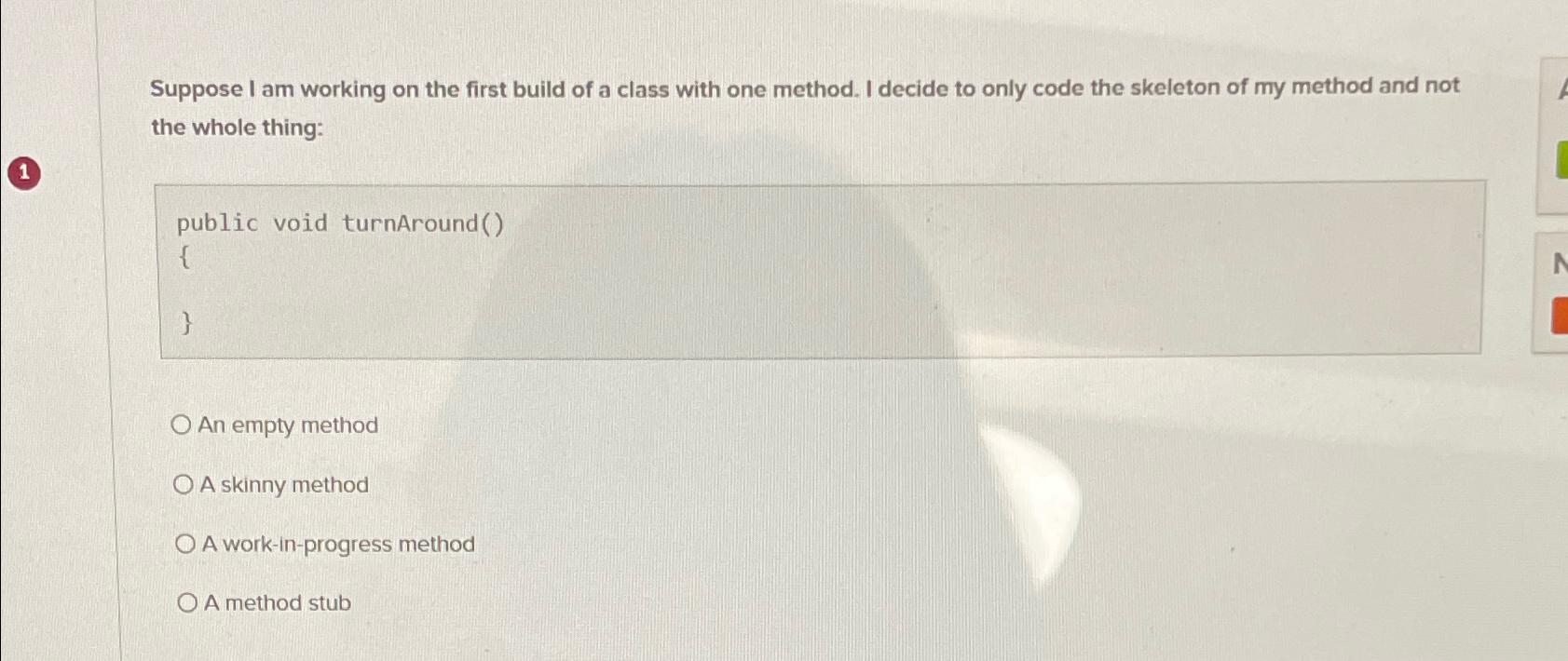The image size is (1568, 661).
Task: Choose the "A skinny method" answer option
Action: point(184,484)
